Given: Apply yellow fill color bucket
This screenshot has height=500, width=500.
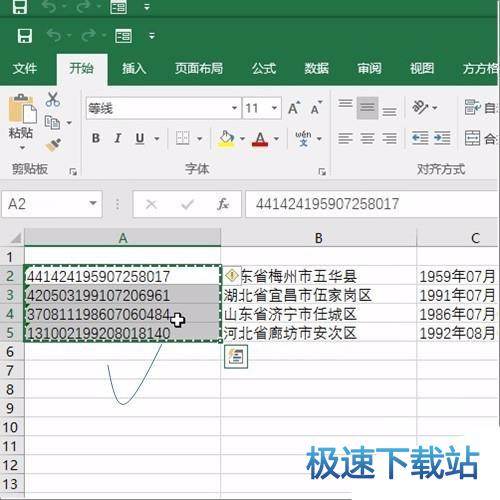Looking at the screenshot, I should 226,138.
